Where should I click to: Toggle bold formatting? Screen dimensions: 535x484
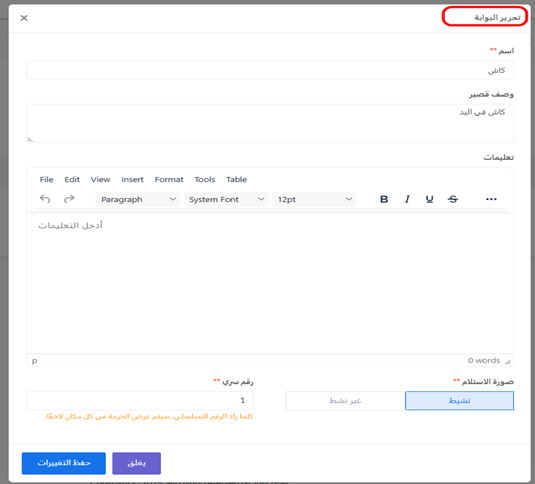[384, 199]
